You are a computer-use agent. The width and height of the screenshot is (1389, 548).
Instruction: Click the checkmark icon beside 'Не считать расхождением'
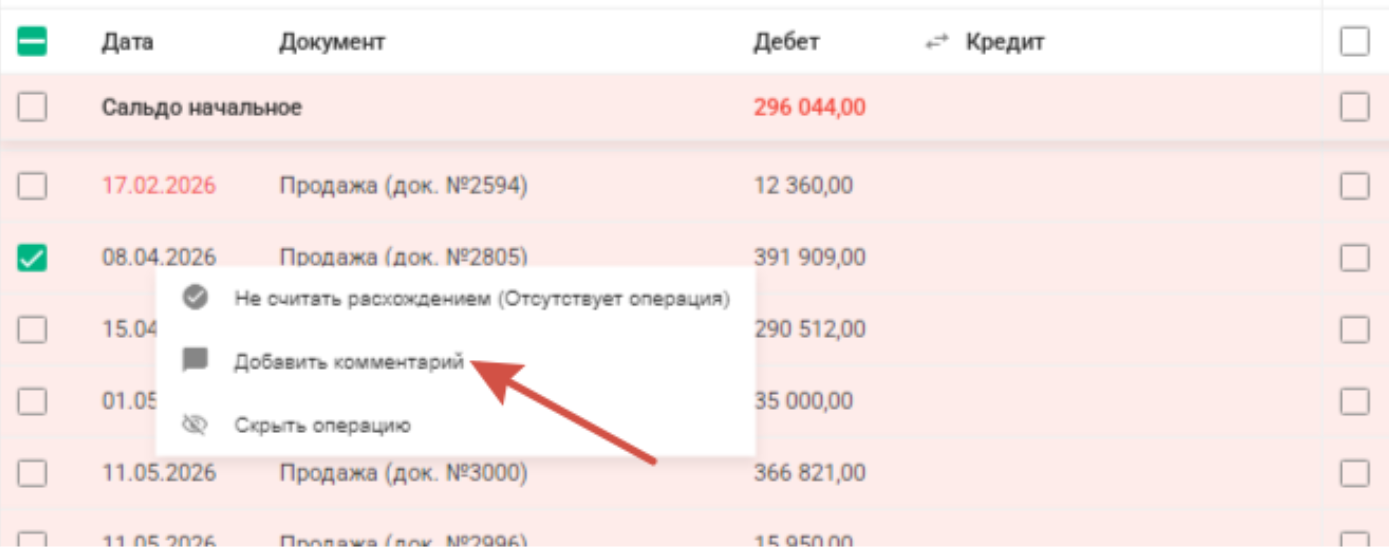(195, 298)
